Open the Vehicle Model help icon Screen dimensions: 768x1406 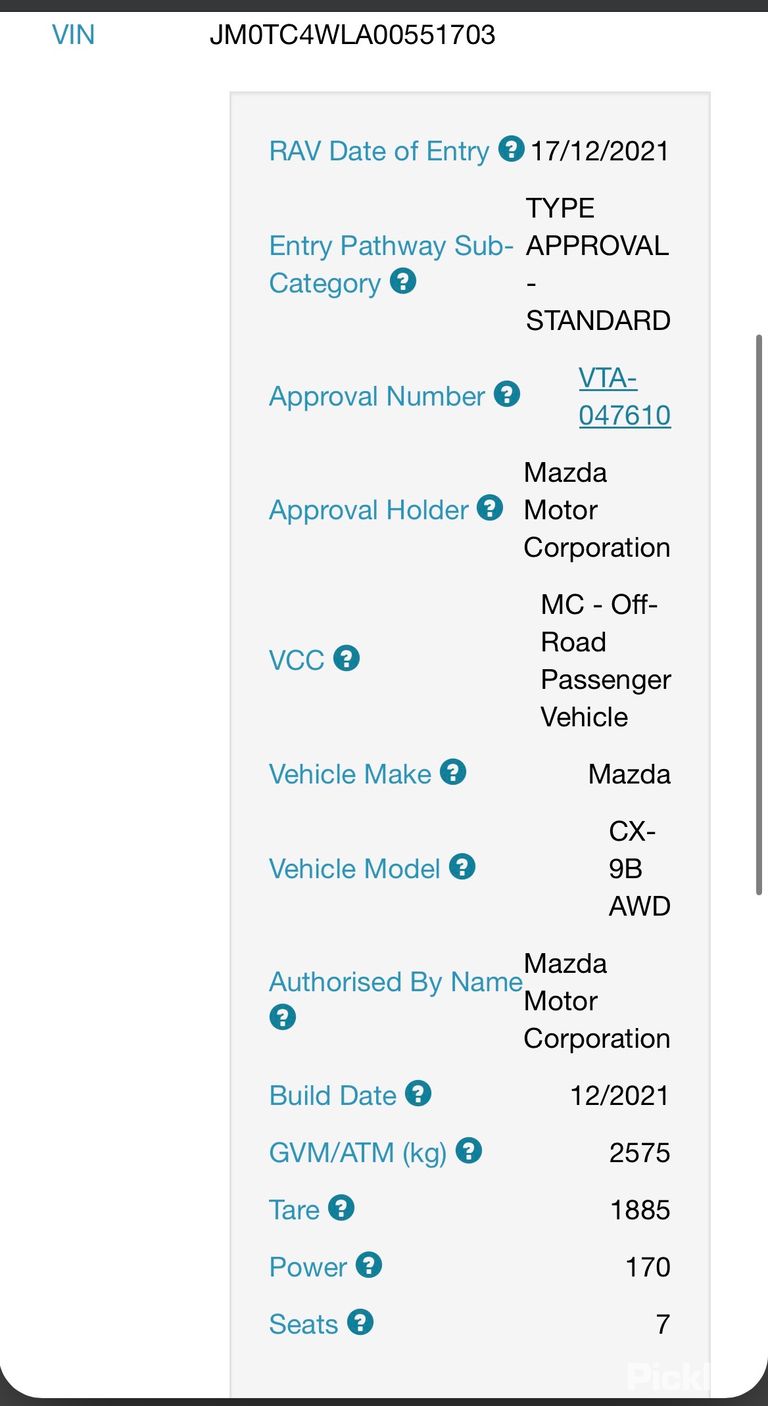click(x=462, y=866)
